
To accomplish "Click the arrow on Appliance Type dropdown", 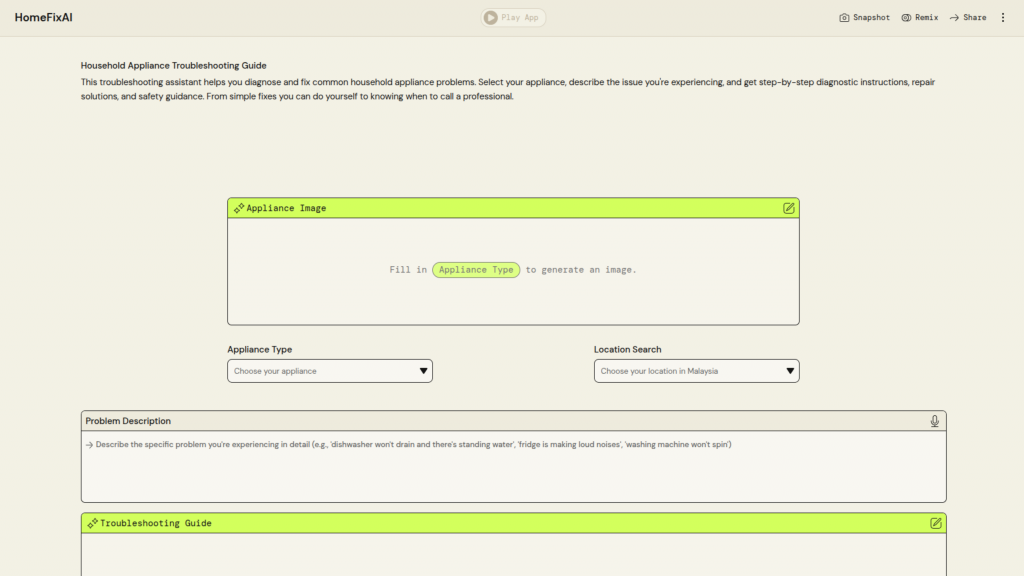I will tap(424, 371).
